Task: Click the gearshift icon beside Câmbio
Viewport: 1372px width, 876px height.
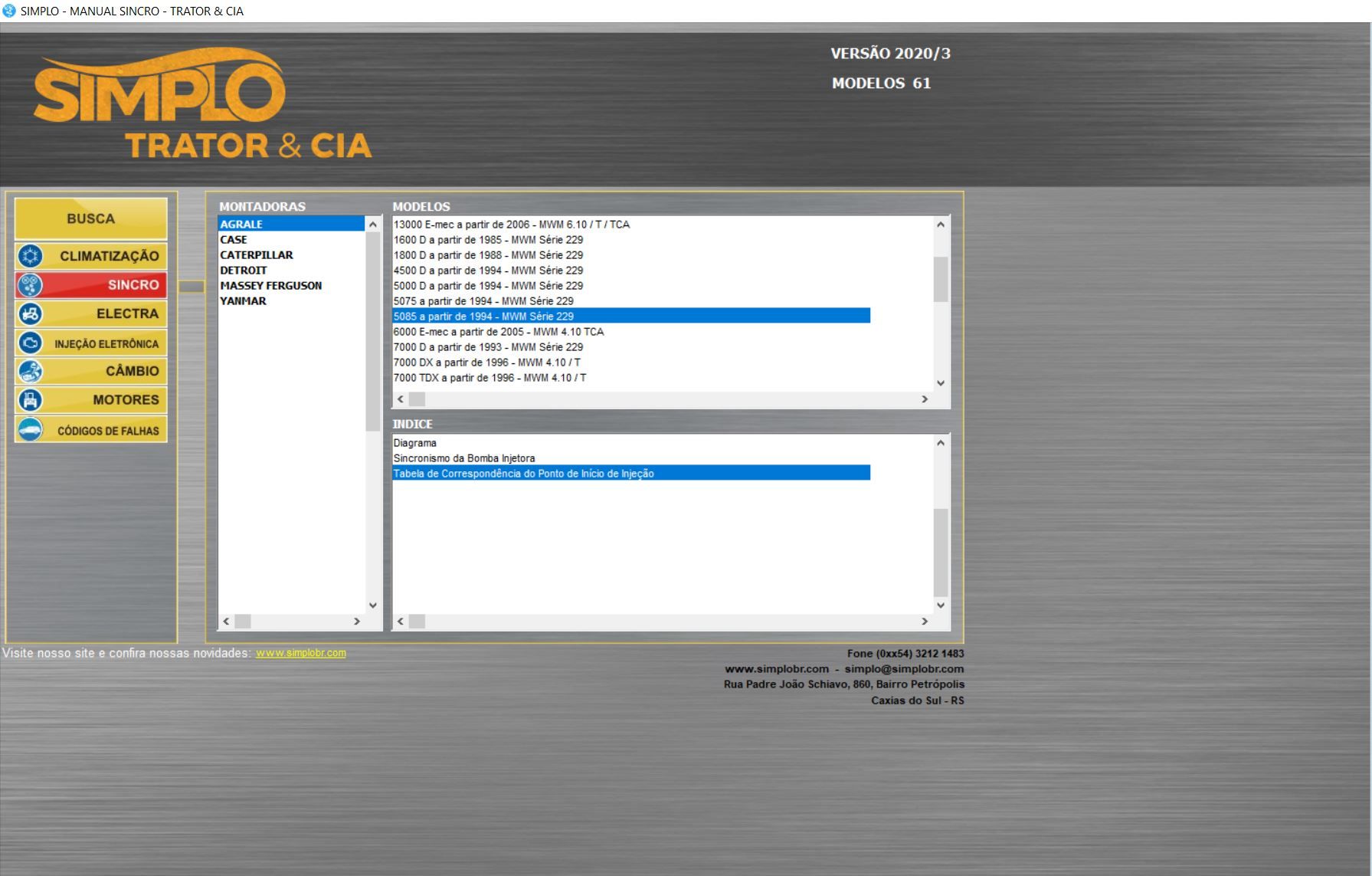Action: pos(31,371)
